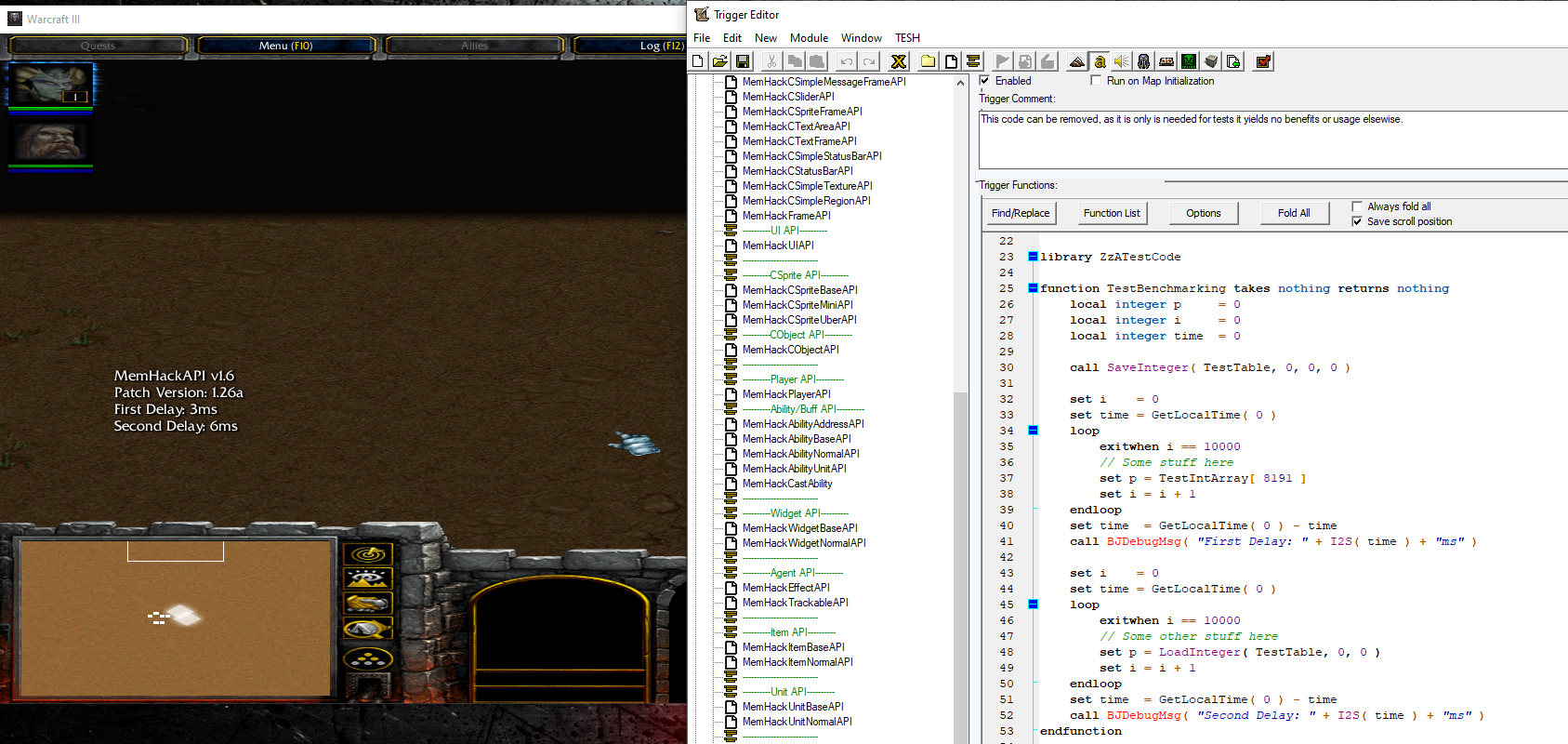Uncheck Save scroll position
1568x744 pixels.
[x=1357, y=221]
